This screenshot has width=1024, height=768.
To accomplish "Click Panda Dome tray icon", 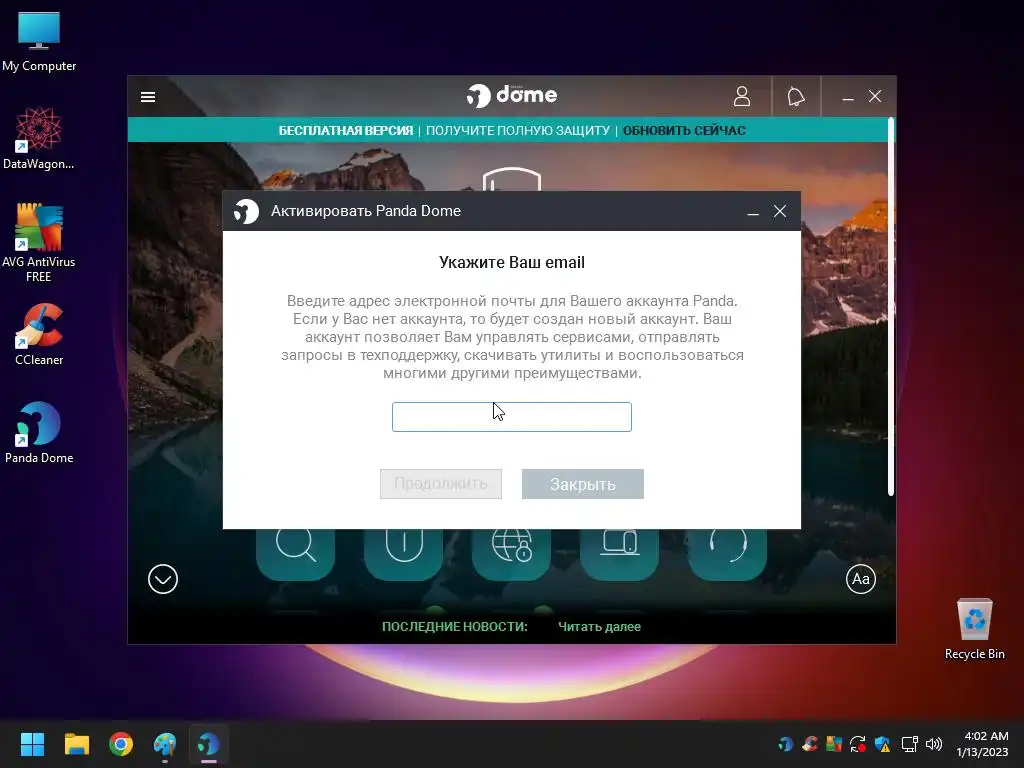I will click(786, 744).
